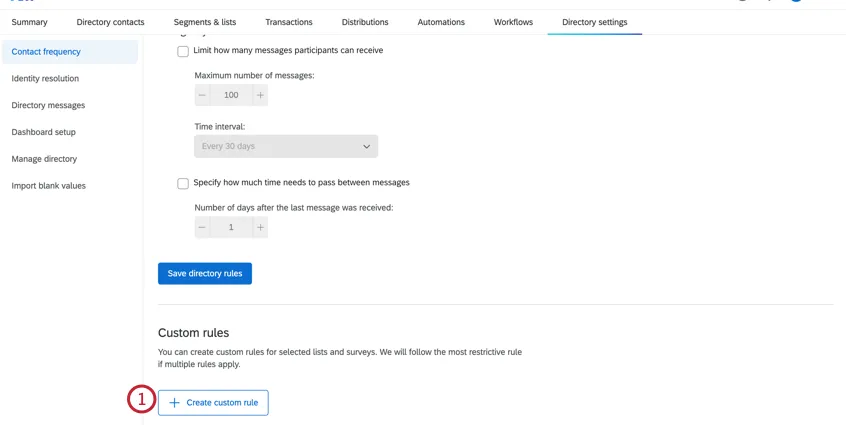
Task: Enable limit on messages participants can receive
Action: point(183,51)
